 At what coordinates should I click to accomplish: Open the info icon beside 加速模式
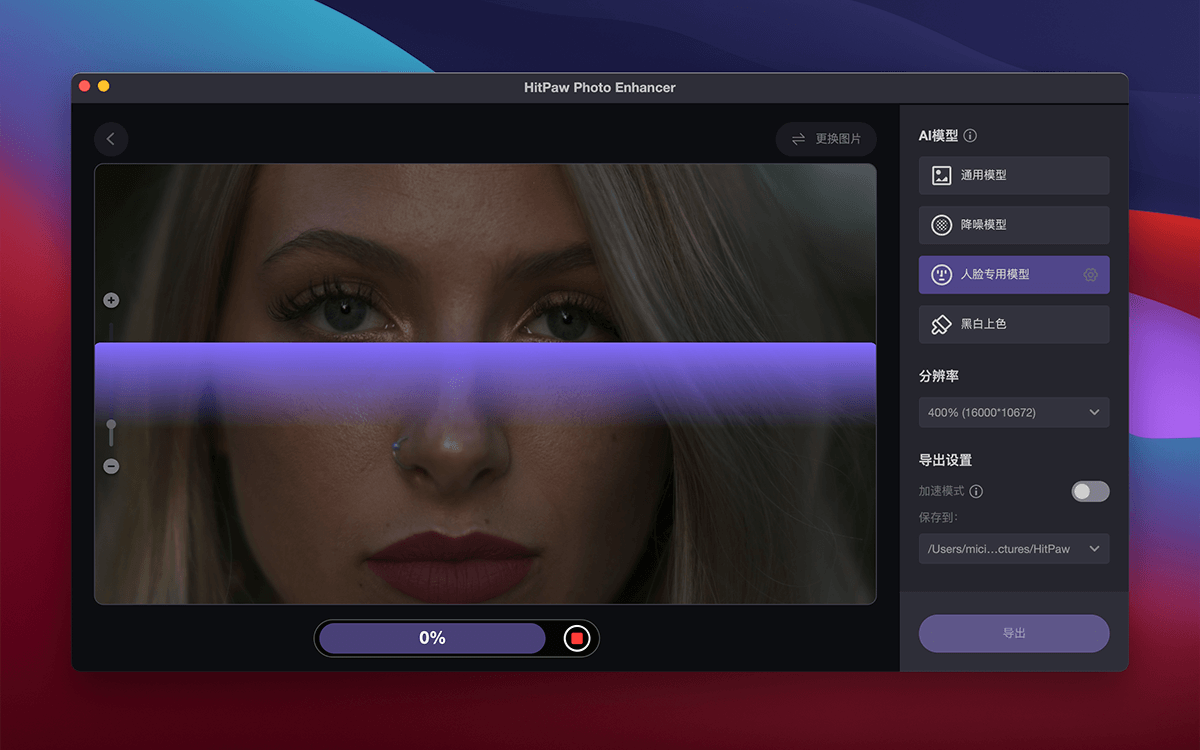[x=976, y=491]
